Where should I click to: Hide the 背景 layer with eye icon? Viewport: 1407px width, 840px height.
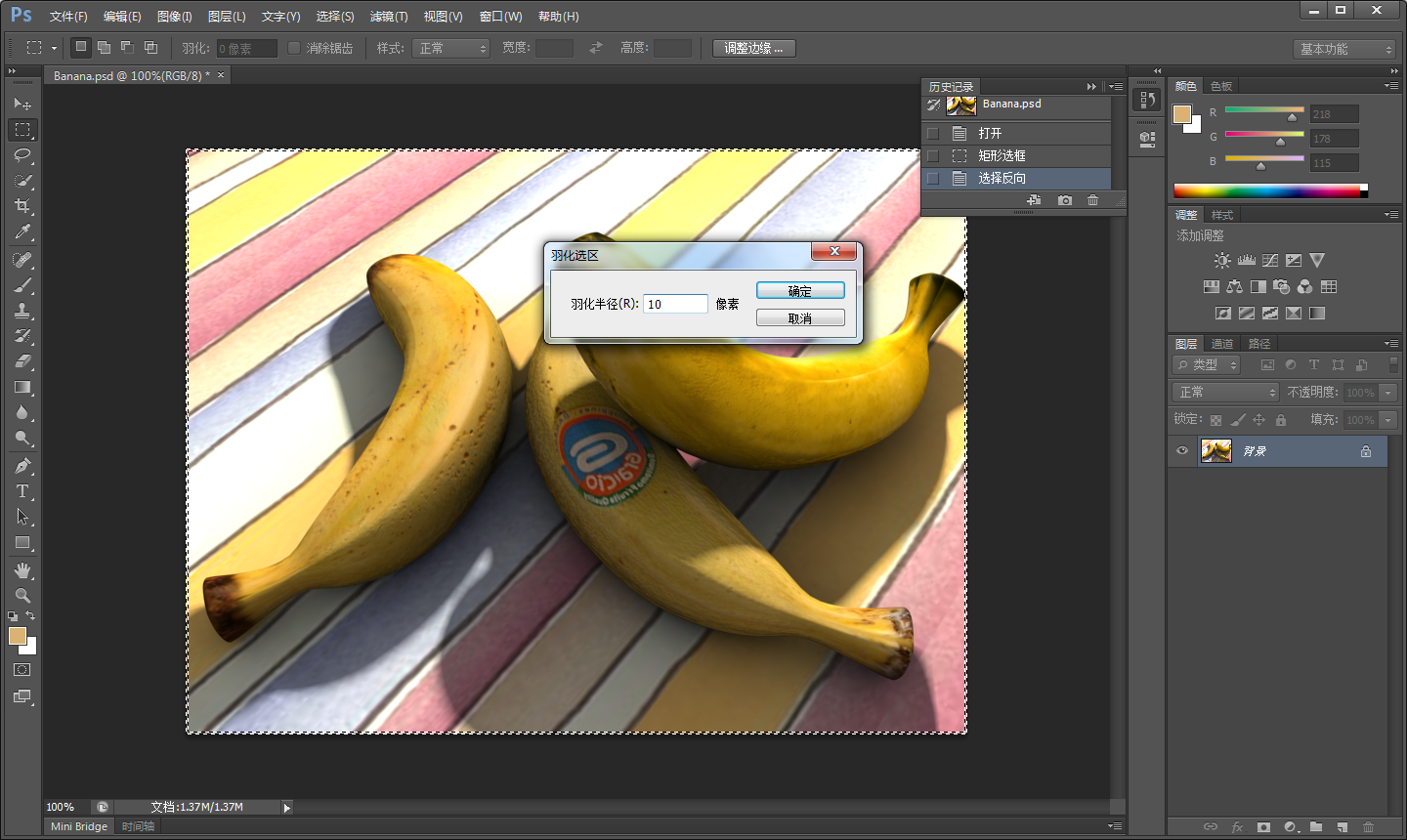tap(1182, 451)
